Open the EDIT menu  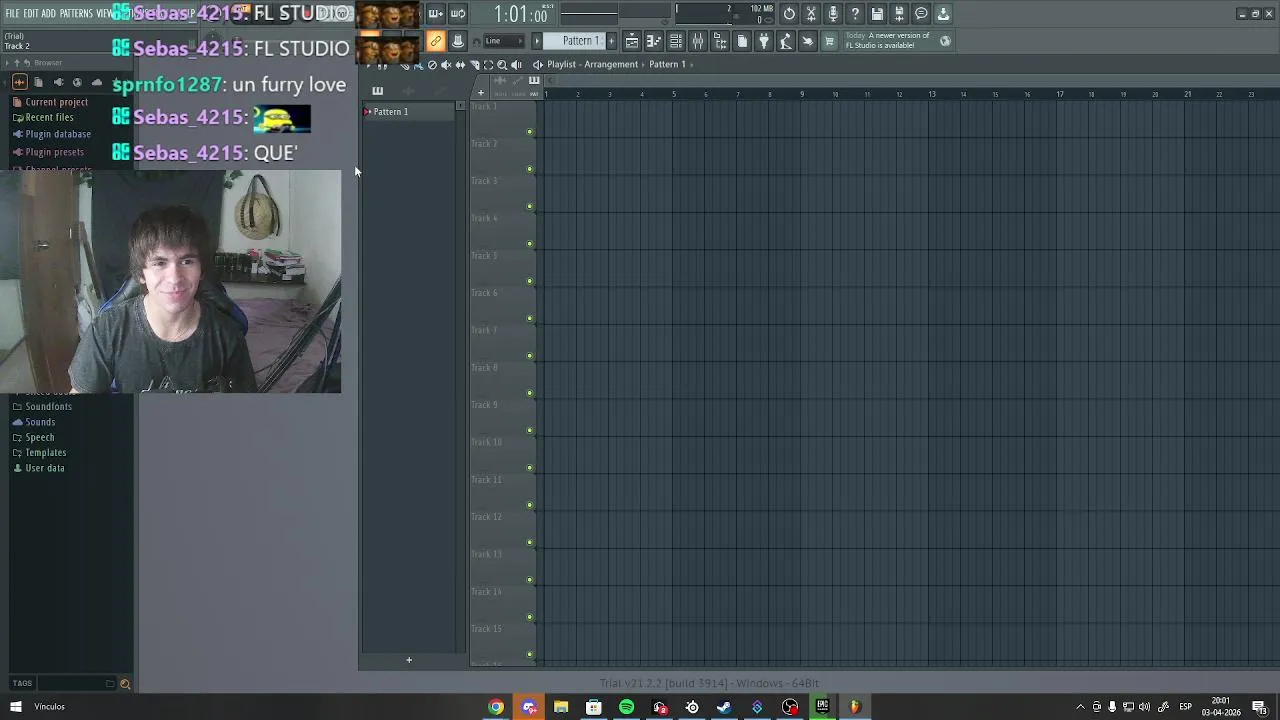(31, 13)
